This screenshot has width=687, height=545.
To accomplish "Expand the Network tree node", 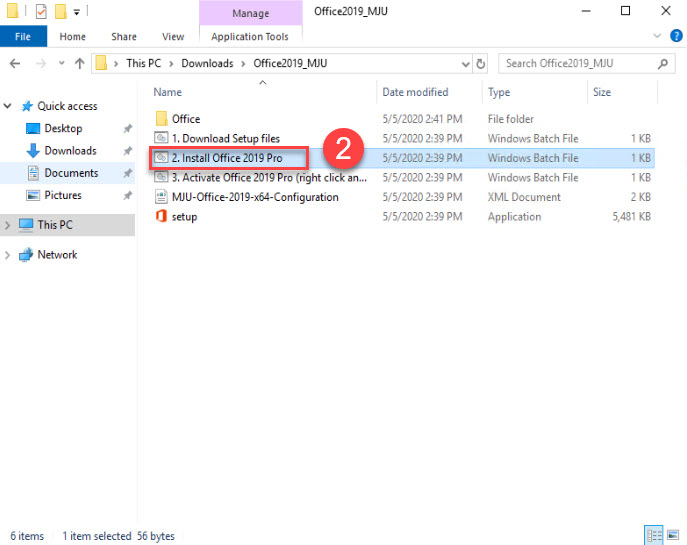I will click(8, 255).
